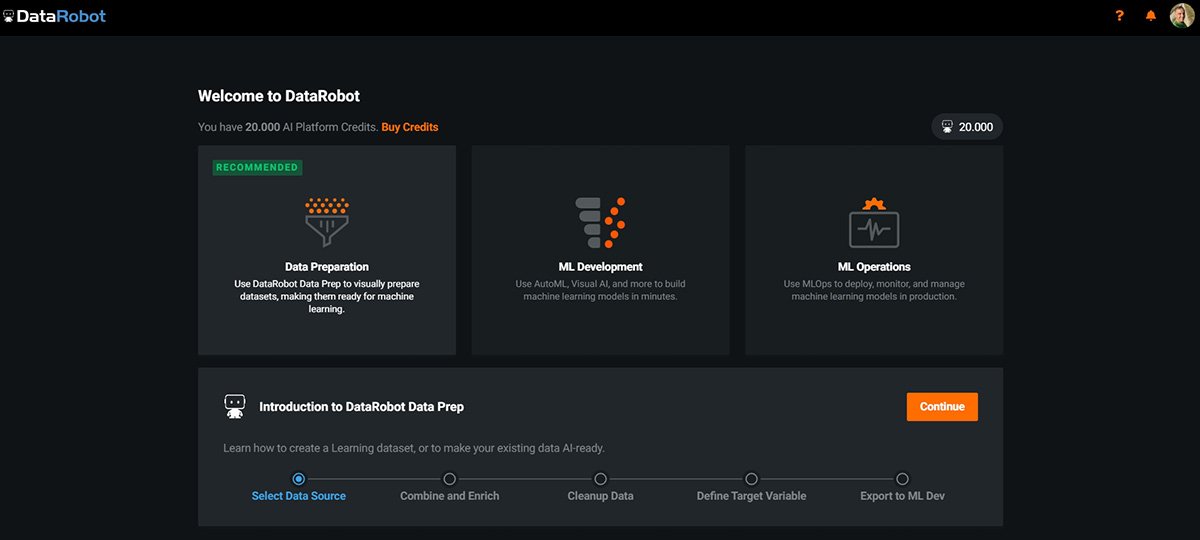Click the RECOMMENDED badge on Data Preparation
Viewport: 1200px width, 540px height.
(257, 167)
